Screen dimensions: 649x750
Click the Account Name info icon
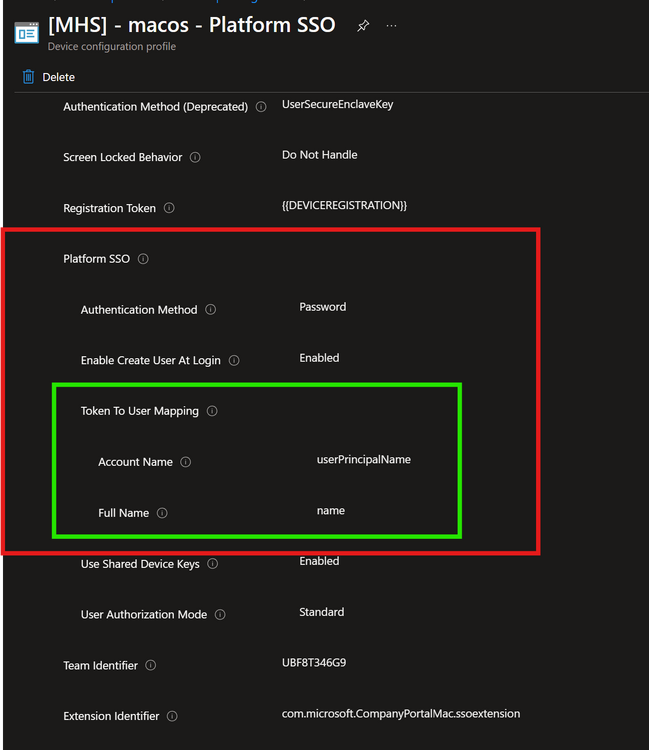click(186, 462)
